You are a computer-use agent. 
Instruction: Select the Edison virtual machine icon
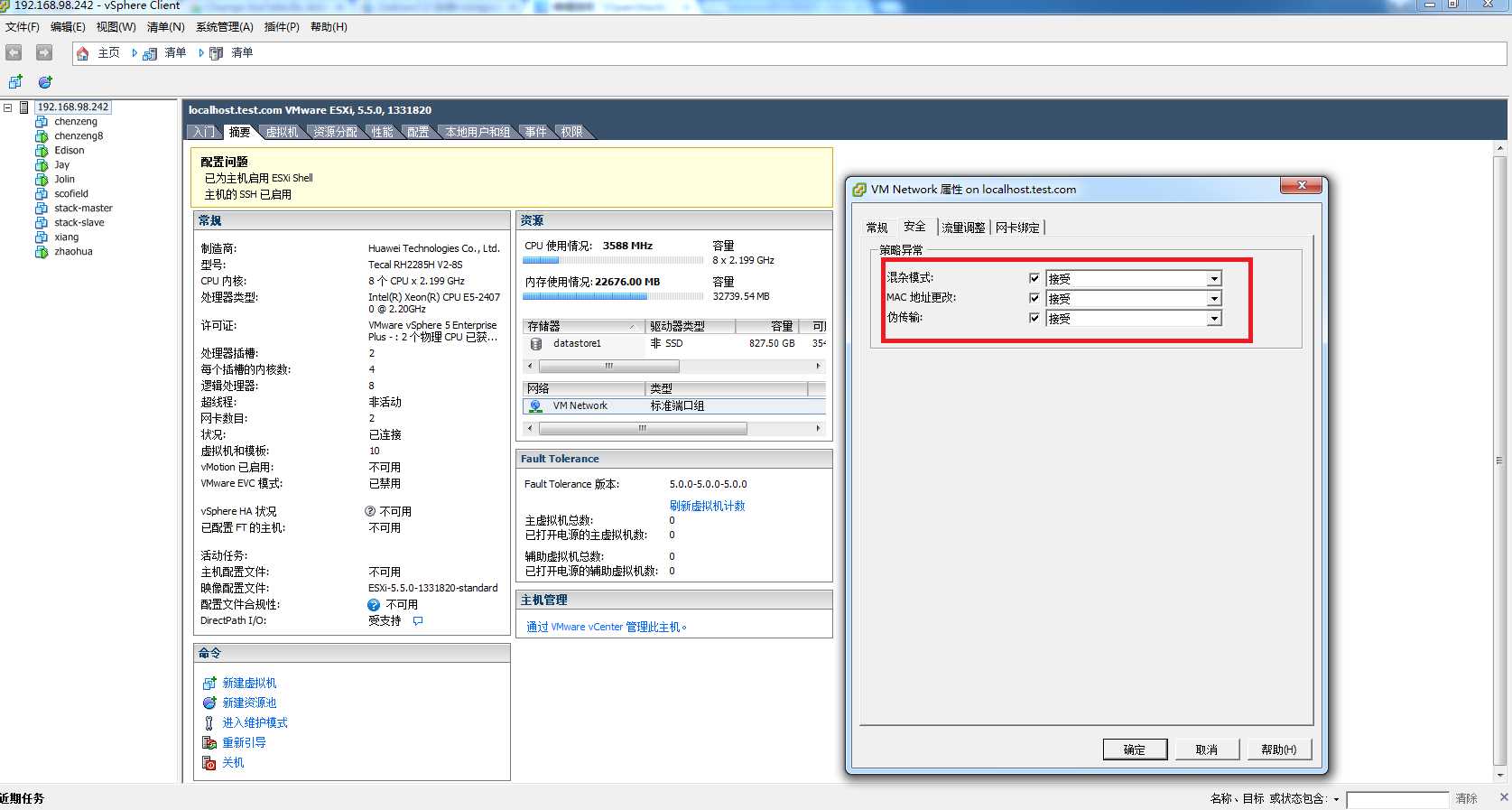[x=42, y=151]
